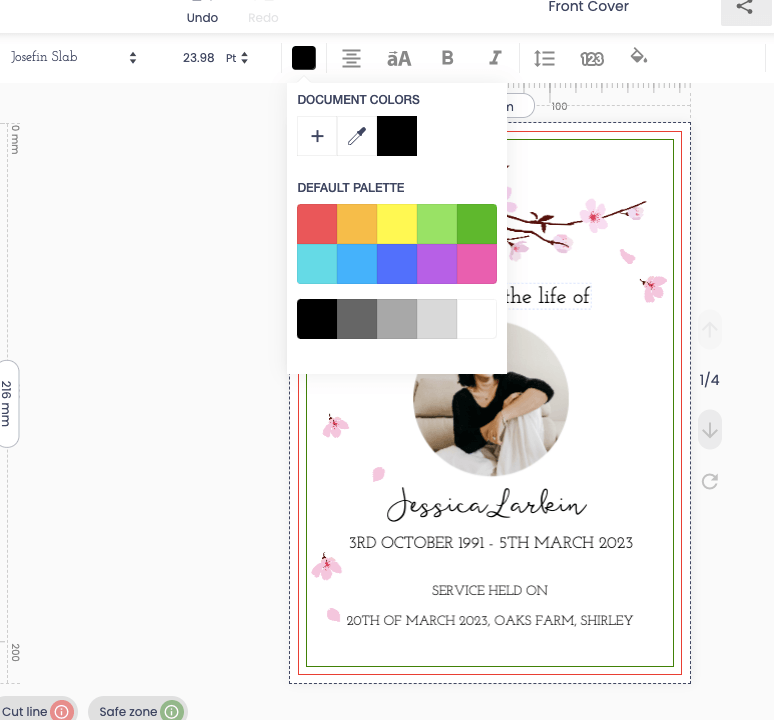Add a new document color with plus
The image size is (774, 720).
(x=317, y=136)
